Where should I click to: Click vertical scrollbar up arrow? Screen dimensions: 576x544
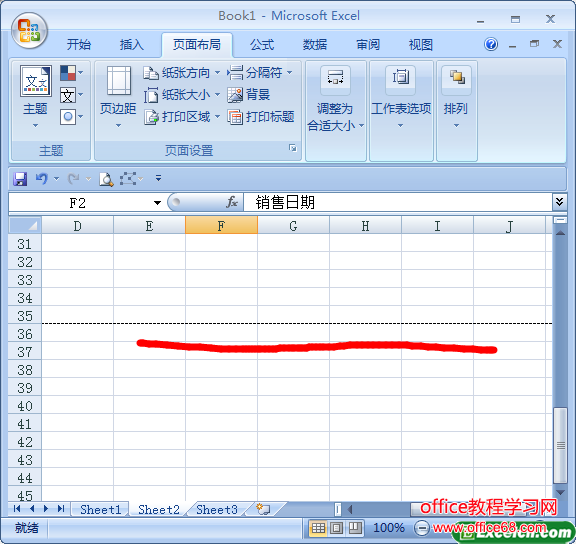coord(560,233)
